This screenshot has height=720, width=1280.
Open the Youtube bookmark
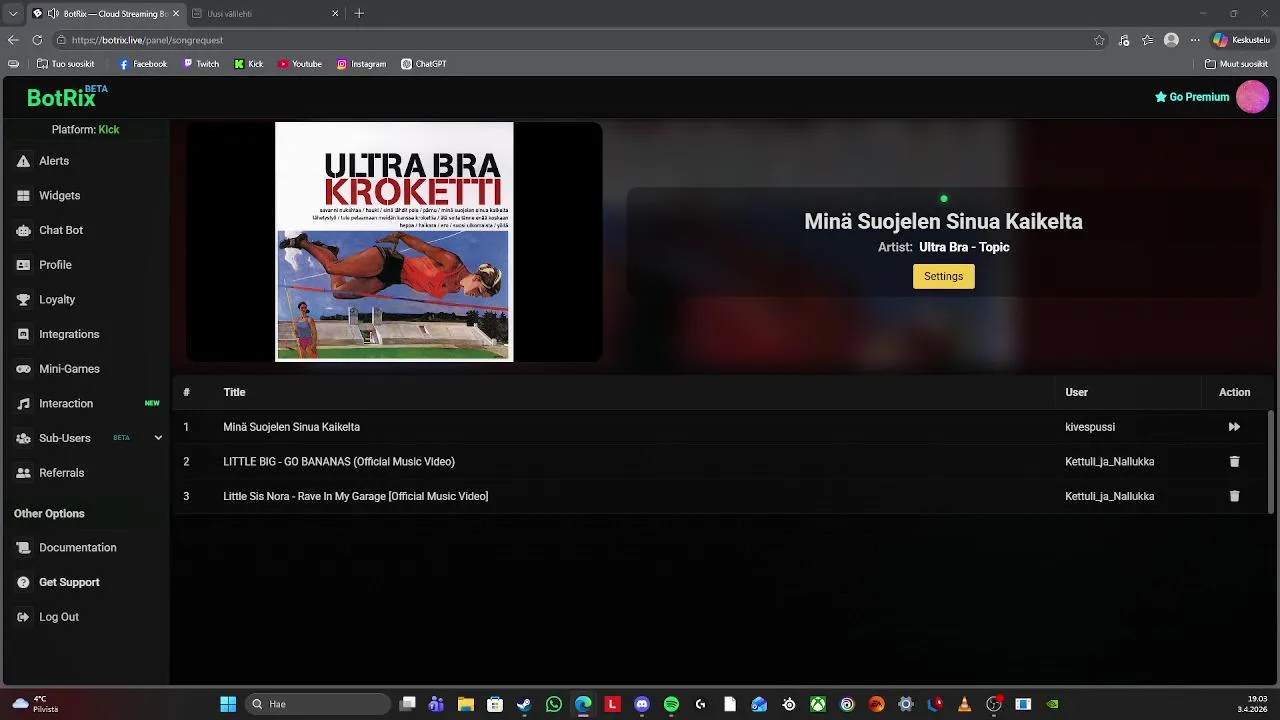(x=300, y=64)
